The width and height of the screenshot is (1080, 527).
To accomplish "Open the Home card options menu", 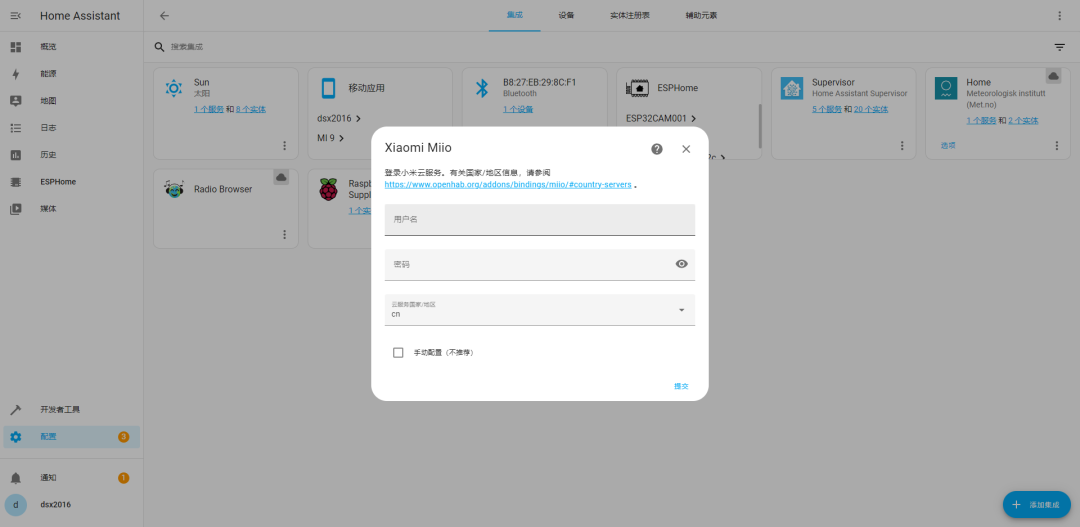I will 1057,145.
